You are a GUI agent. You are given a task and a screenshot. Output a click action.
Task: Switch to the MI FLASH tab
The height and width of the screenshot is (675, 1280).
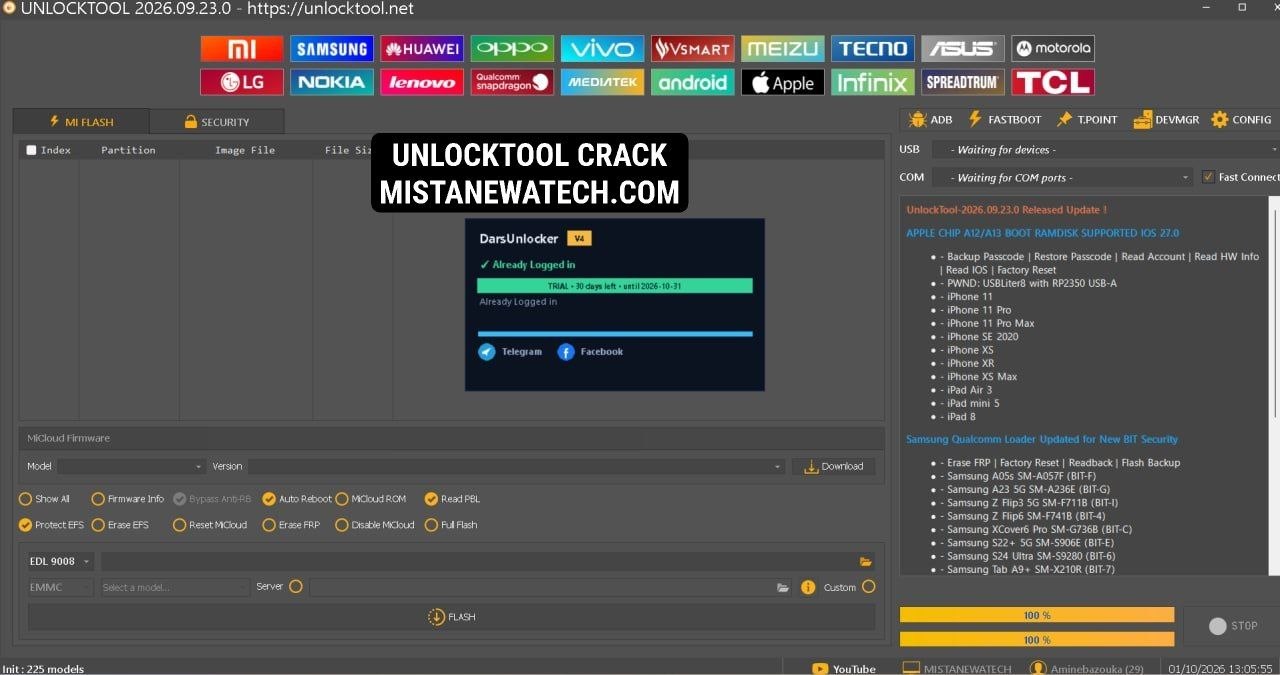[81, 122]
